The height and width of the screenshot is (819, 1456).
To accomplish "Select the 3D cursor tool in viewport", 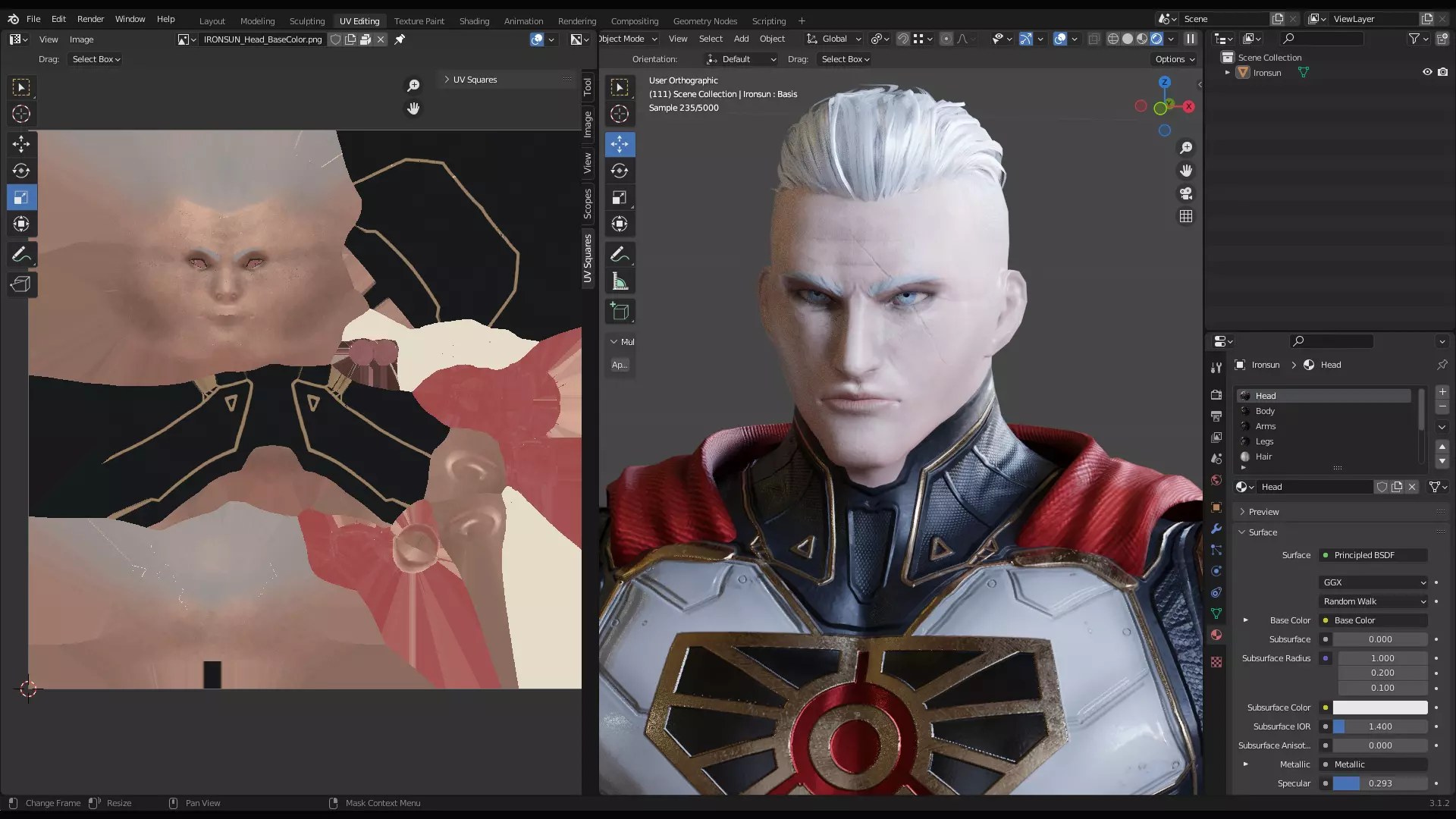I will pyautogui.click(x=620, y=114).
